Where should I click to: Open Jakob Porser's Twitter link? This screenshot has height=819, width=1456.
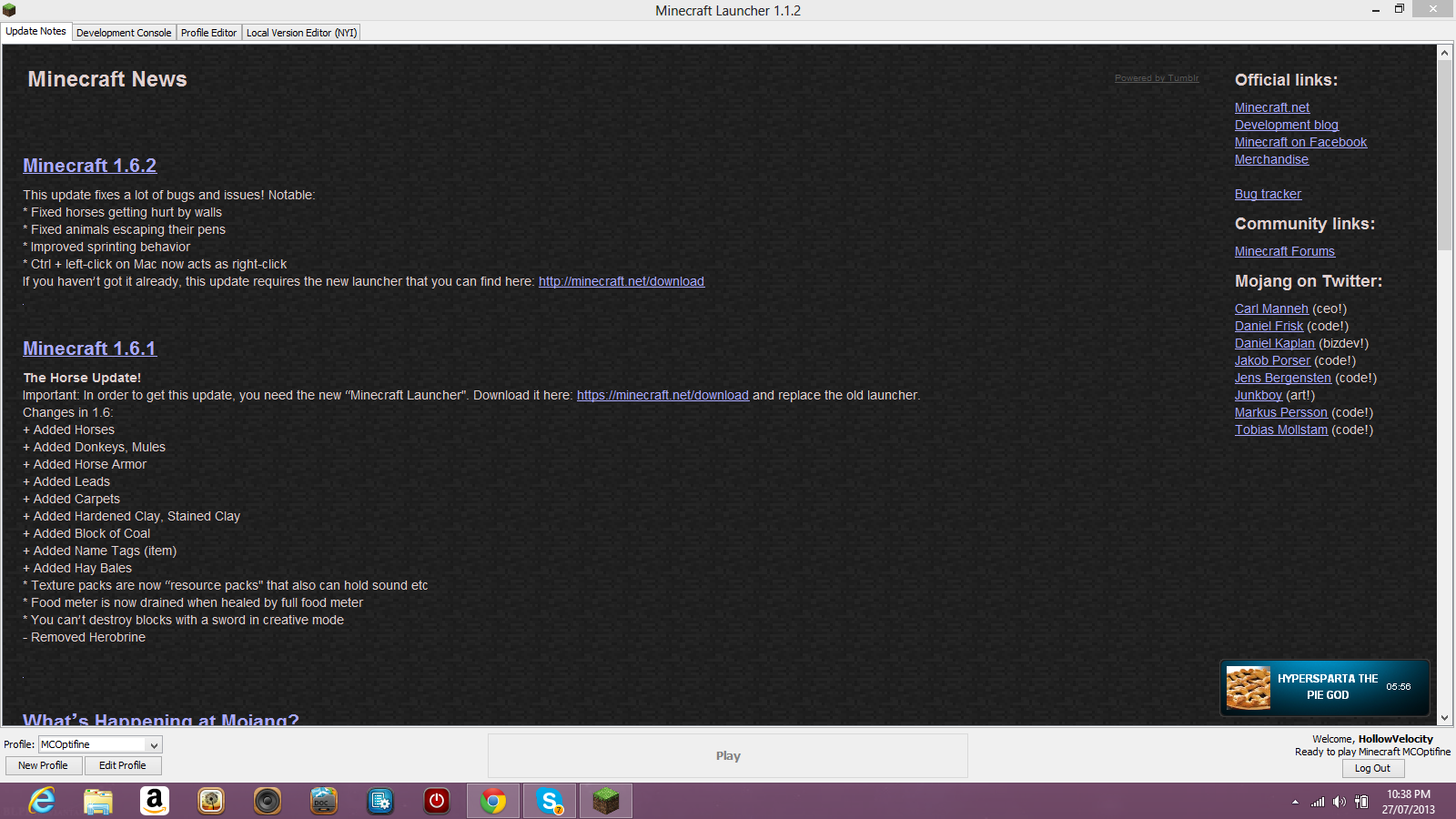pos(1272,360)
